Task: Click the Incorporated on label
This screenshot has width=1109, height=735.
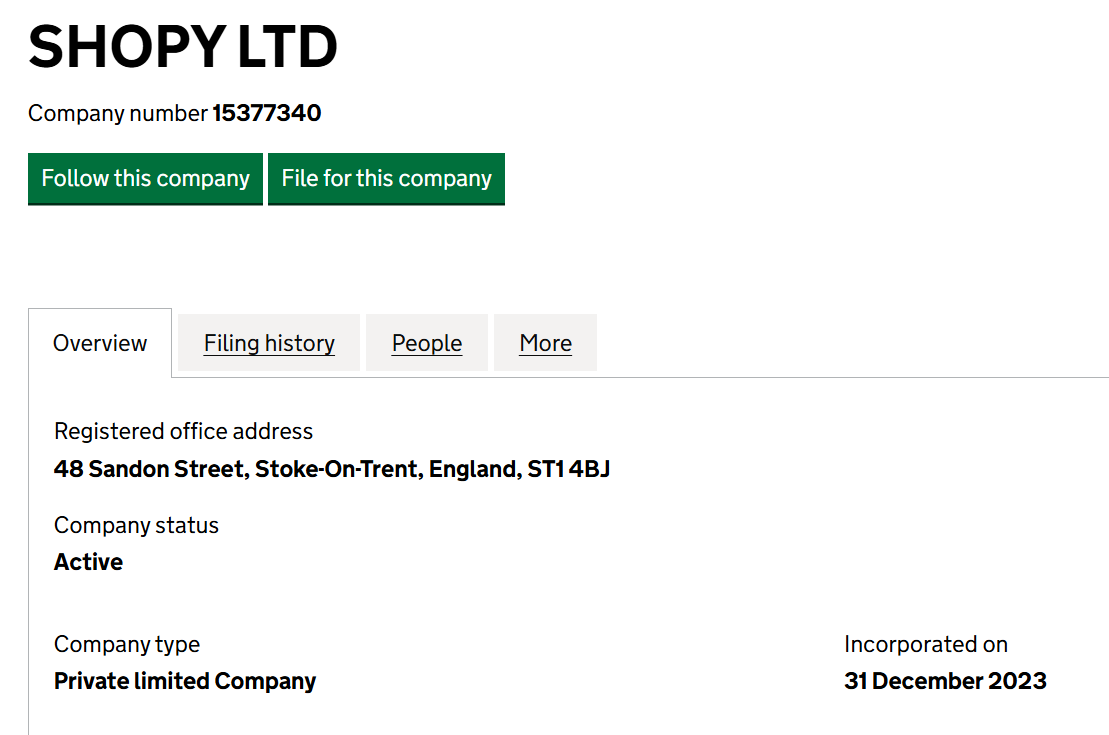Action: coord(925,644)
